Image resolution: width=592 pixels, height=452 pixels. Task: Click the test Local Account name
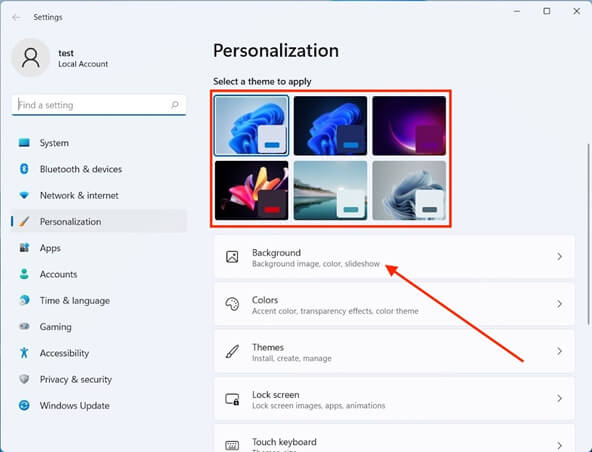click(83, 58)
